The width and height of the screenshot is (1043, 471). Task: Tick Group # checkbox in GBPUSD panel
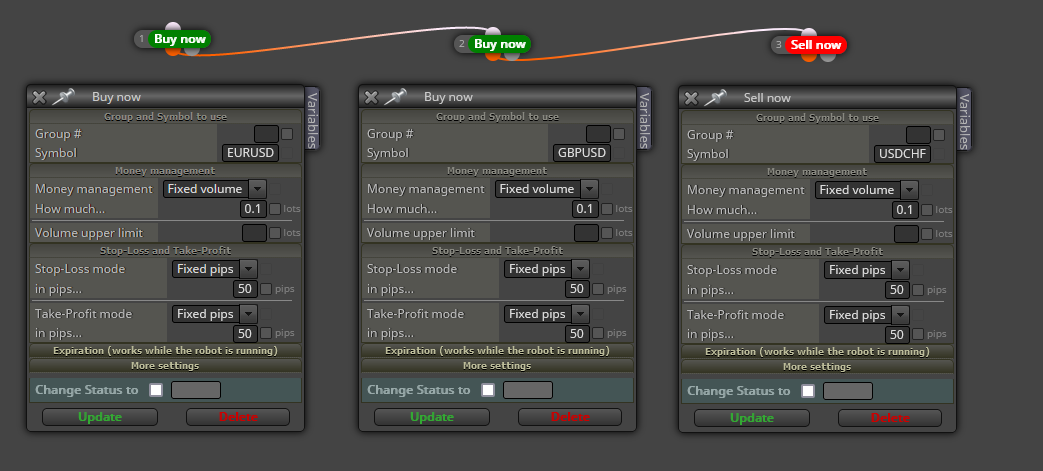pyautogui.click(x=619, y=134)
